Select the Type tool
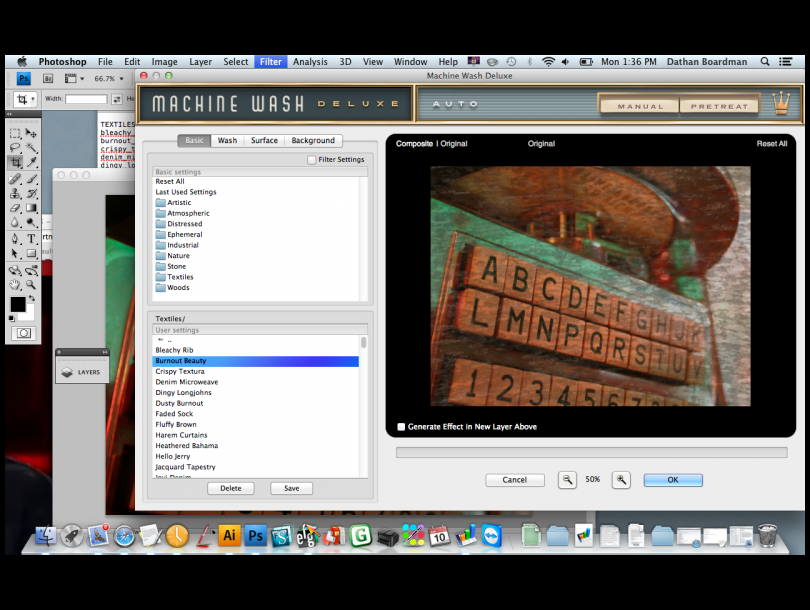The image size is (810, 610). pos(31,239)
